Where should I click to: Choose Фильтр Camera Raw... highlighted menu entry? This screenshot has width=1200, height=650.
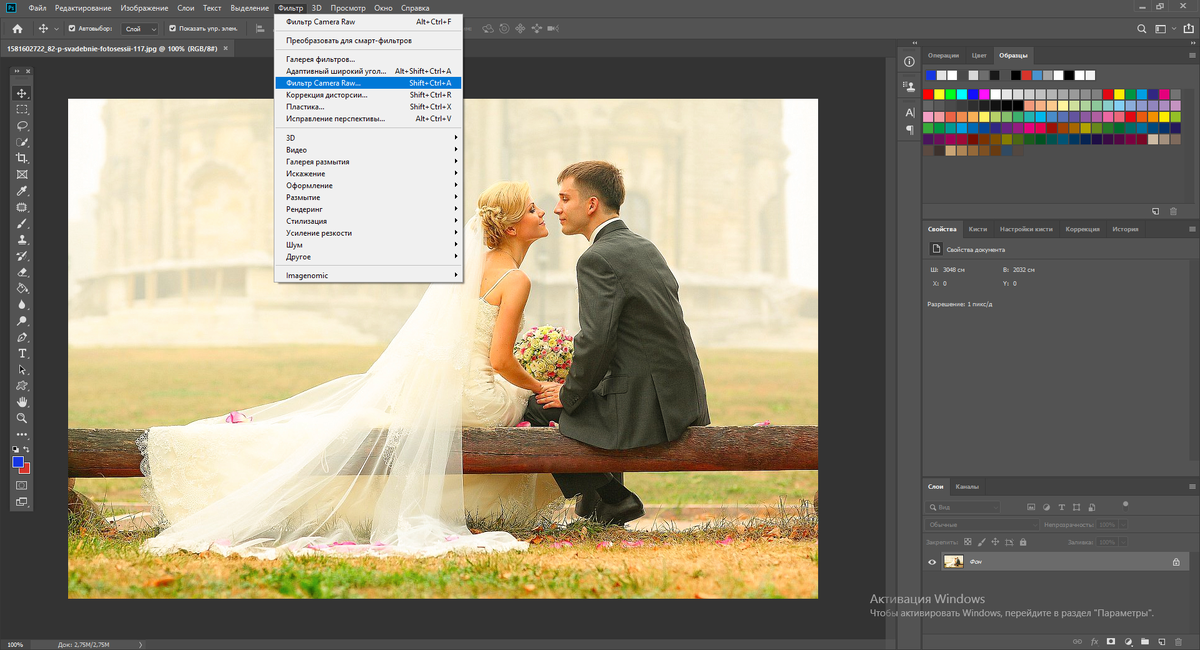point(369,83)
